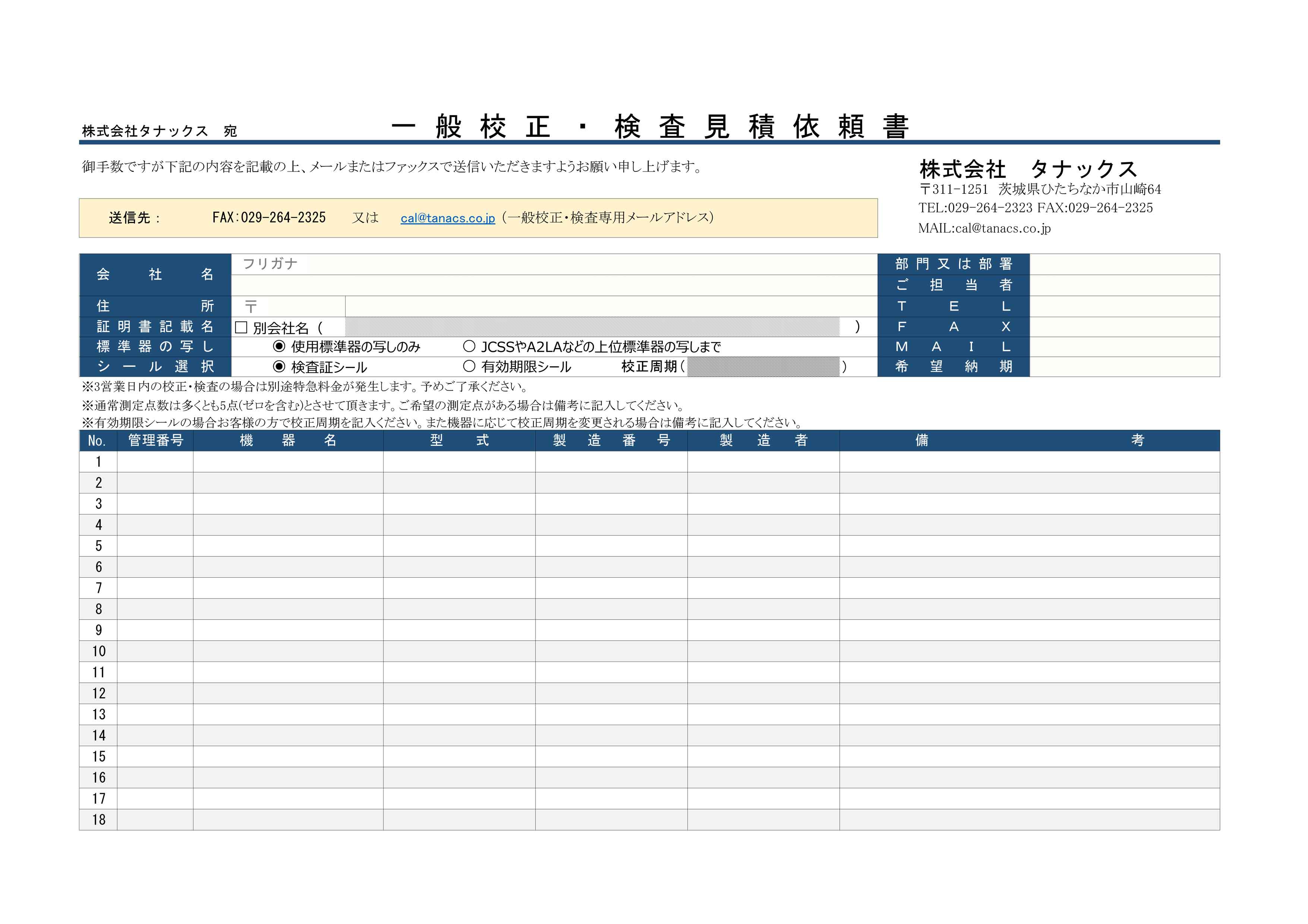The width and height of the screenshot is (1308, 924).
Task: Click the address field beside postal code
Action: [611, 306]
